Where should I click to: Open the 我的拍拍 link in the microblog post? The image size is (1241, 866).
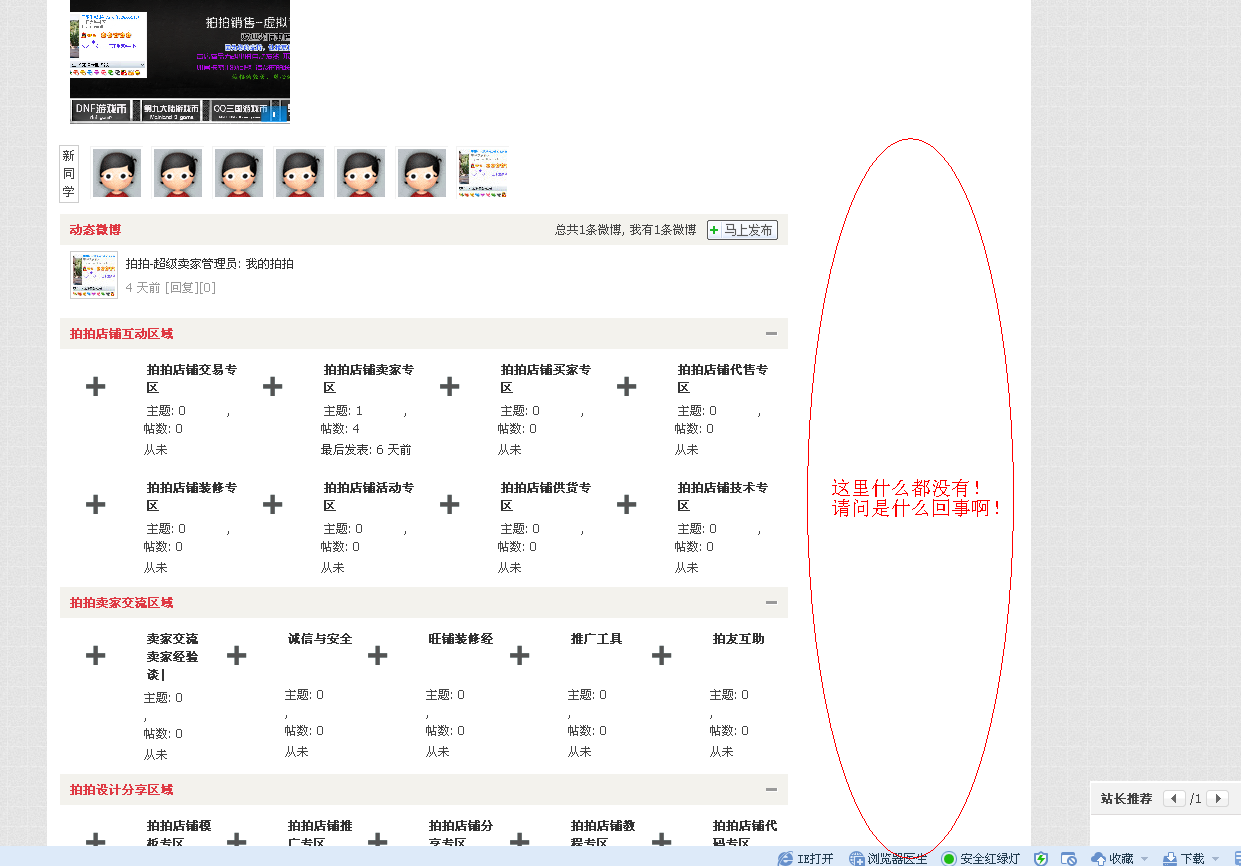[x=272, y=265]
